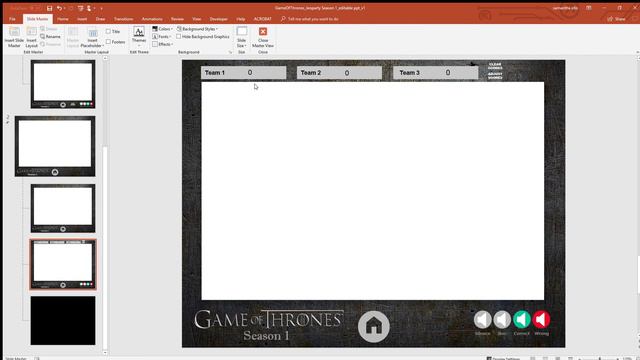Click the Adjust Scores text button
The image size is (640, 360).
tap(495, 76)
